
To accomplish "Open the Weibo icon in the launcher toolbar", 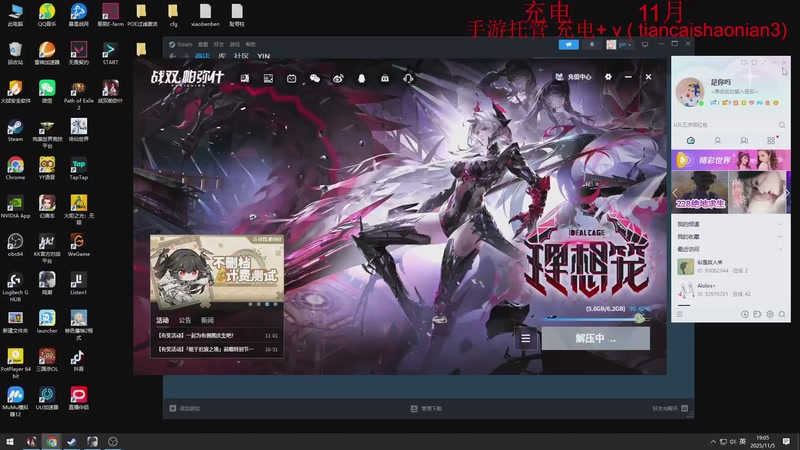I will point(338,78).
